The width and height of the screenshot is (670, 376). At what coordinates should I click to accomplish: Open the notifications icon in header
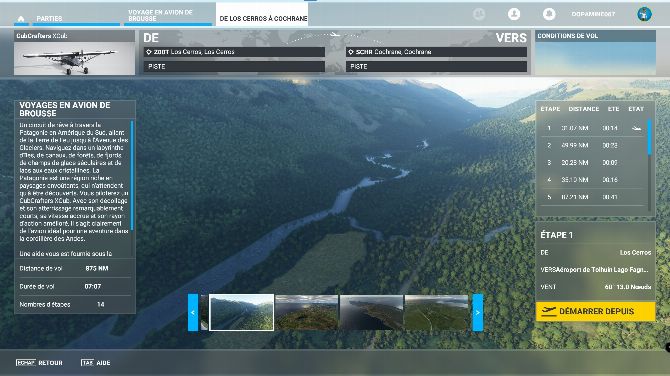[x=549, y=14]
